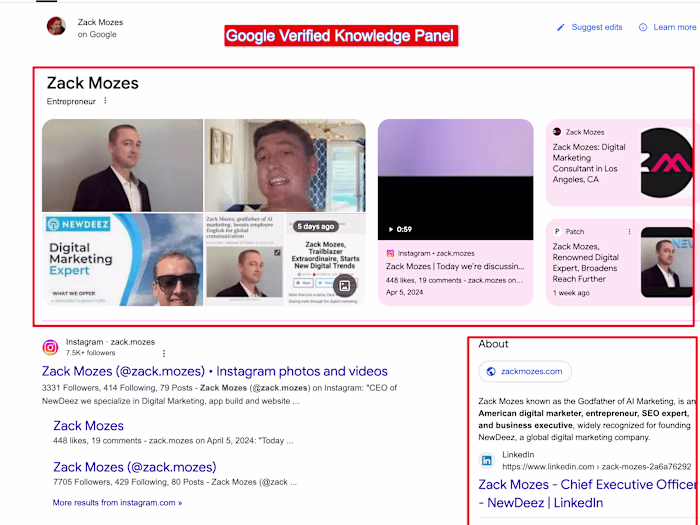700x525 pixels.
Task: Open the Learn more link
Action: point(675,27)
